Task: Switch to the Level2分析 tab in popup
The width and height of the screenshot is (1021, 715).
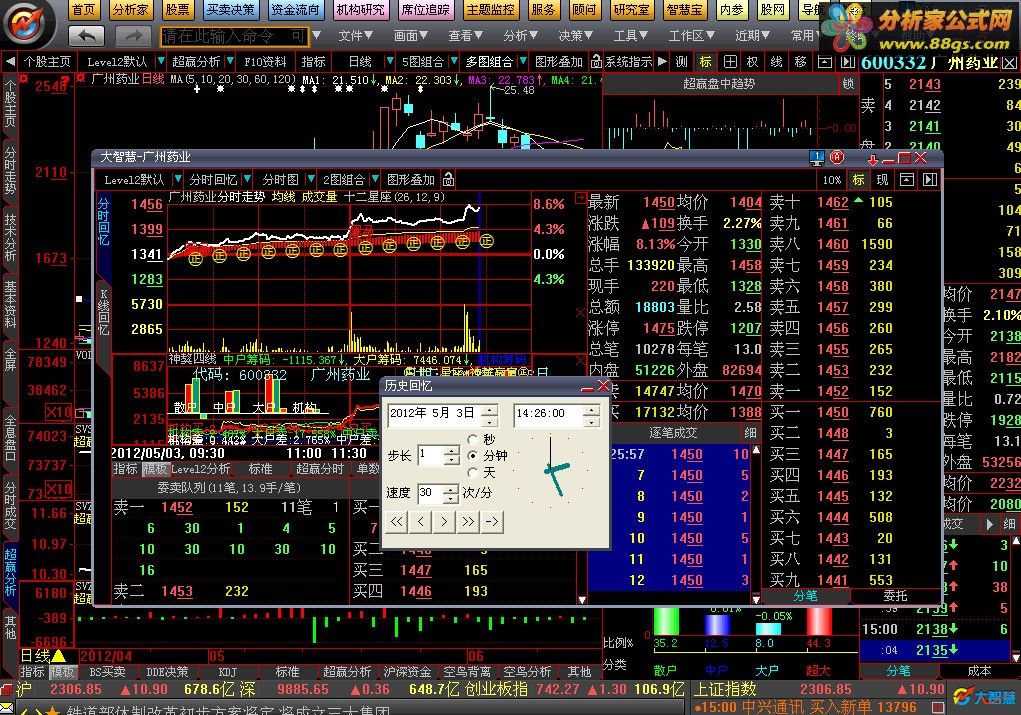Action: pos(201,469)
